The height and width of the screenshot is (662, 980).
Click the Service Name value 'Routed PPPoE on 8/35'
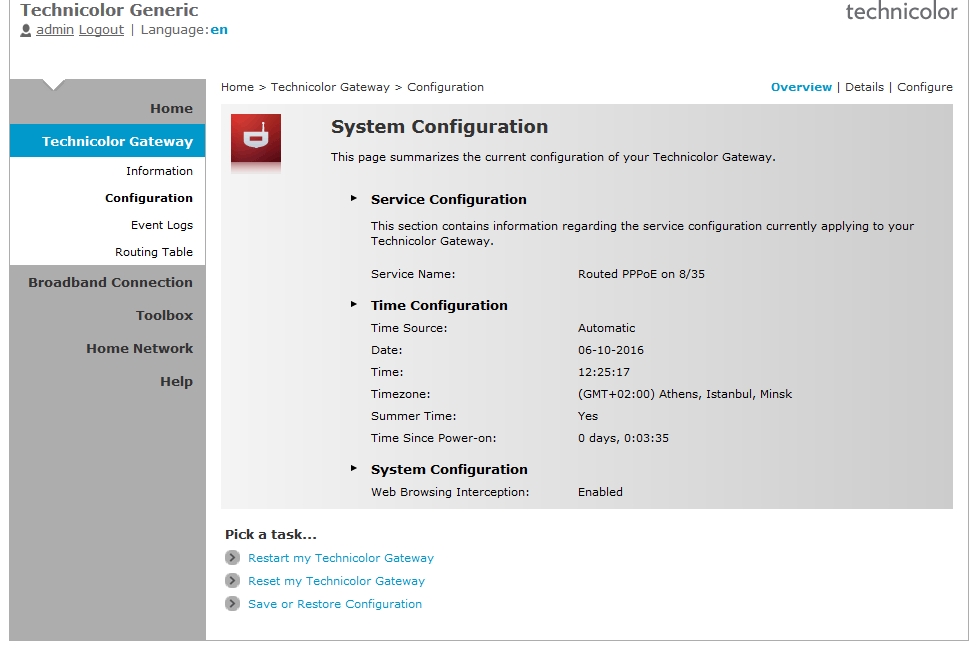(x=641, y=274)
